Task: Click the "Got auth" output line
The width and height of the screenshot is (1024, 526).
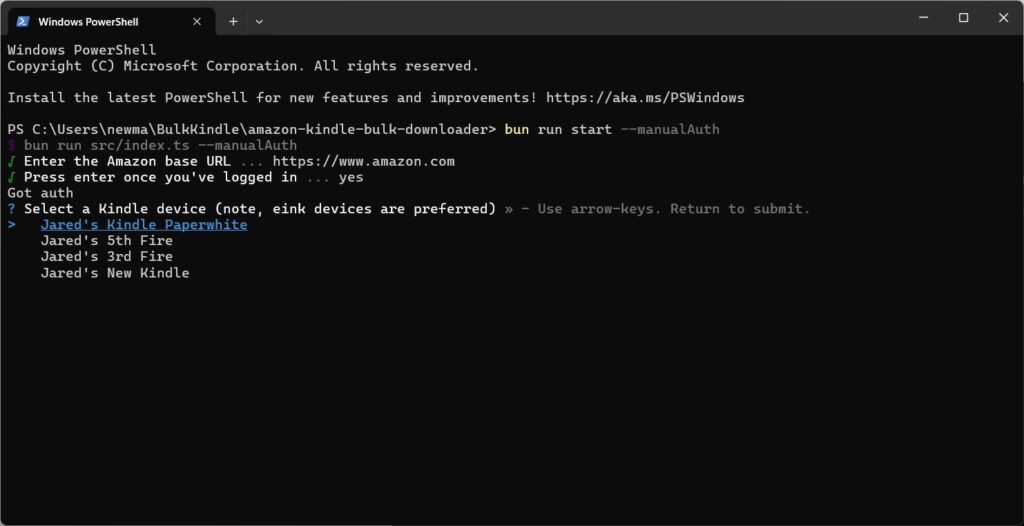Action: click(40, 193)
